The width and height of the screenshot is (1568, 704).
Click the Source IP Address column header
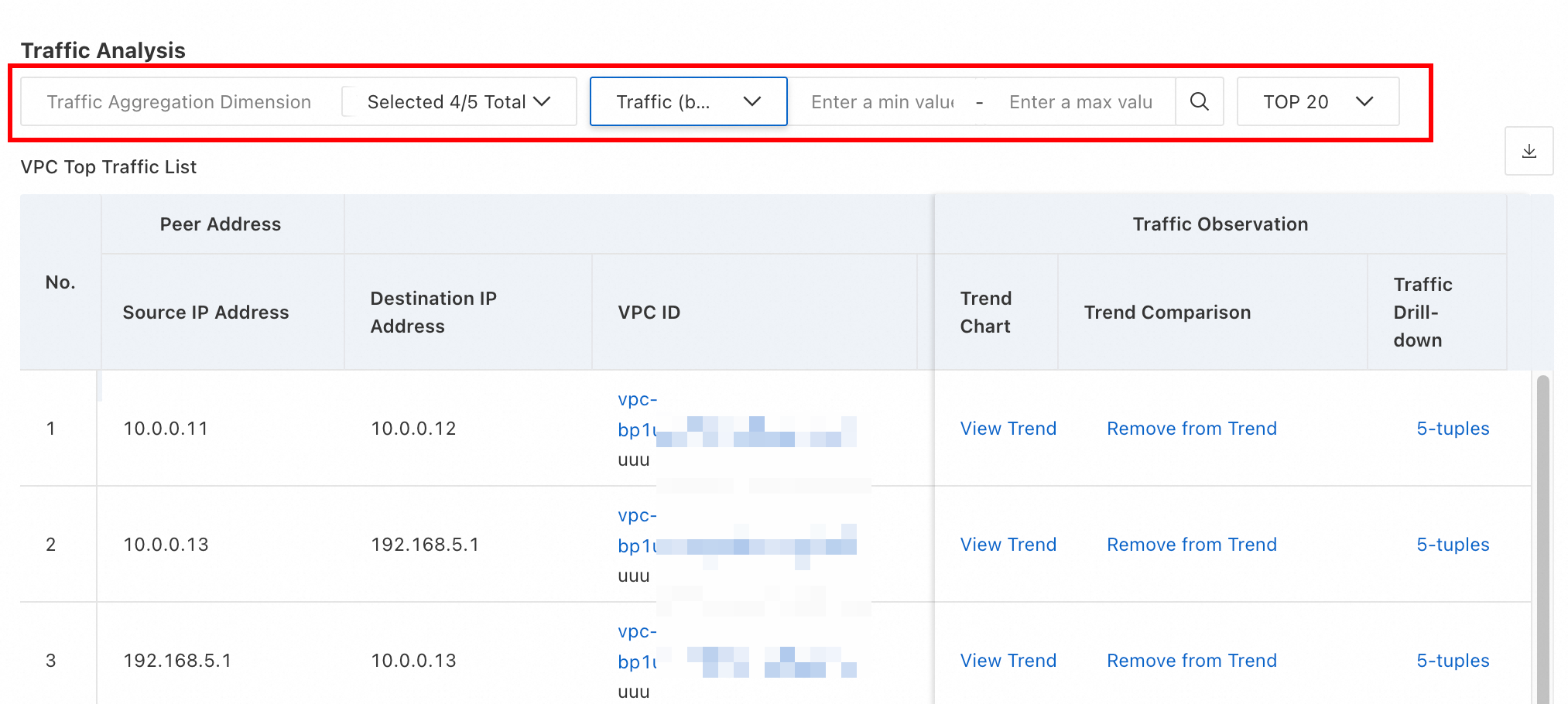[206, 313]
